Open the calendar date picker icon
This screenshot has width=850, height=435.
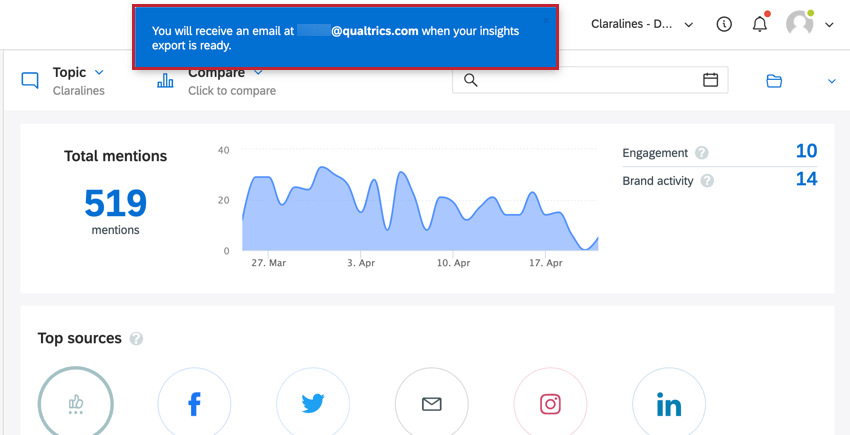[710, 80]
